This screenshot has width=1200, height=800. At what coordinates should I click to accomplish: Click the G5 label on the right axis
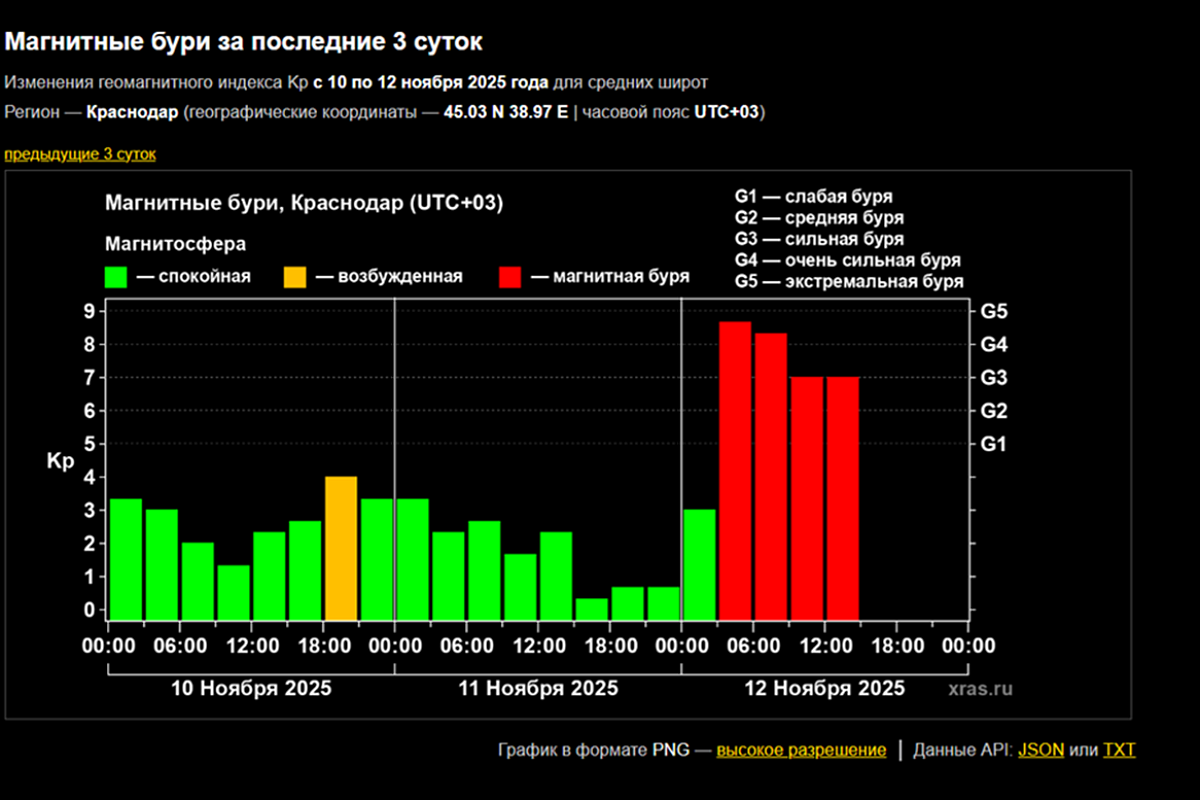tap(995, 312)
